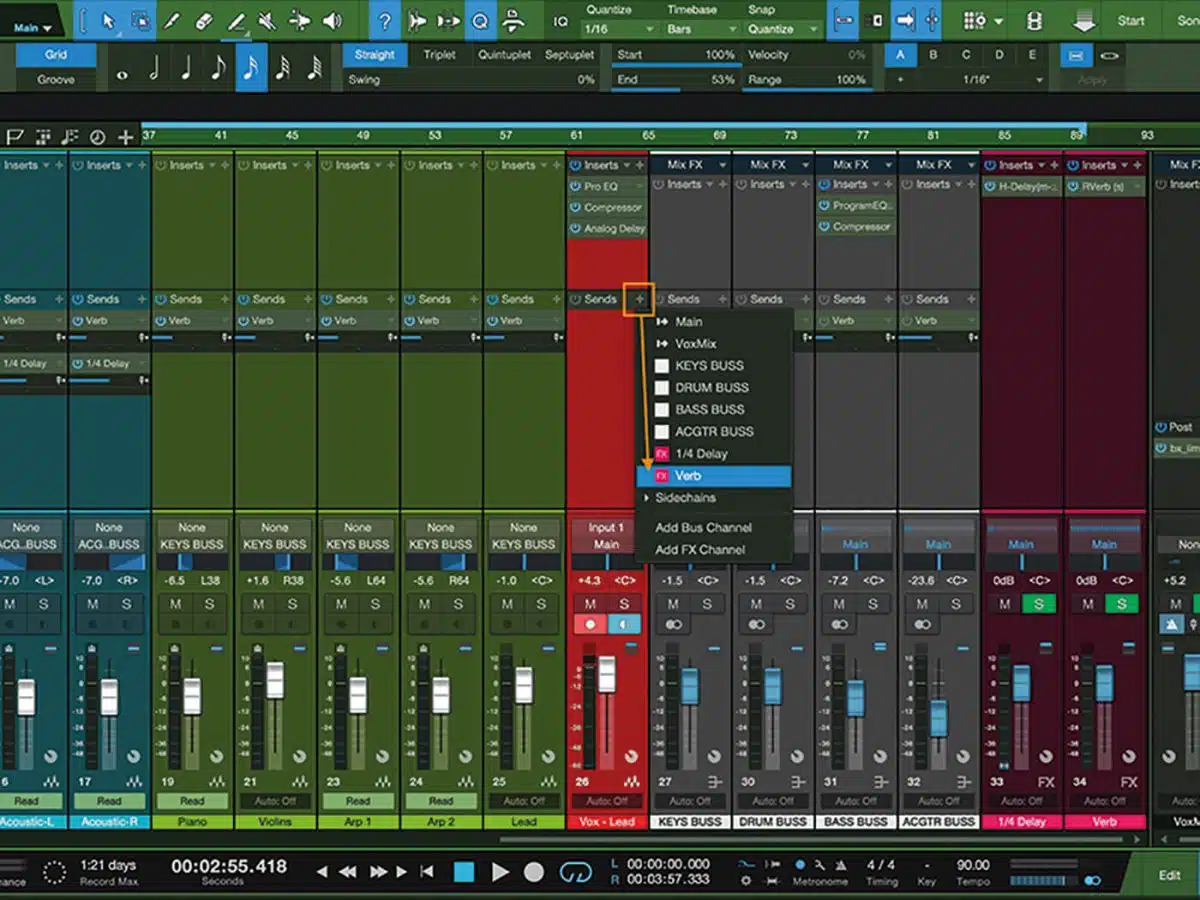The height and width of the screenshot is (900, 1200).
Task: Select the highlighted sixteenth note value
Action: [x=251, y=70]
